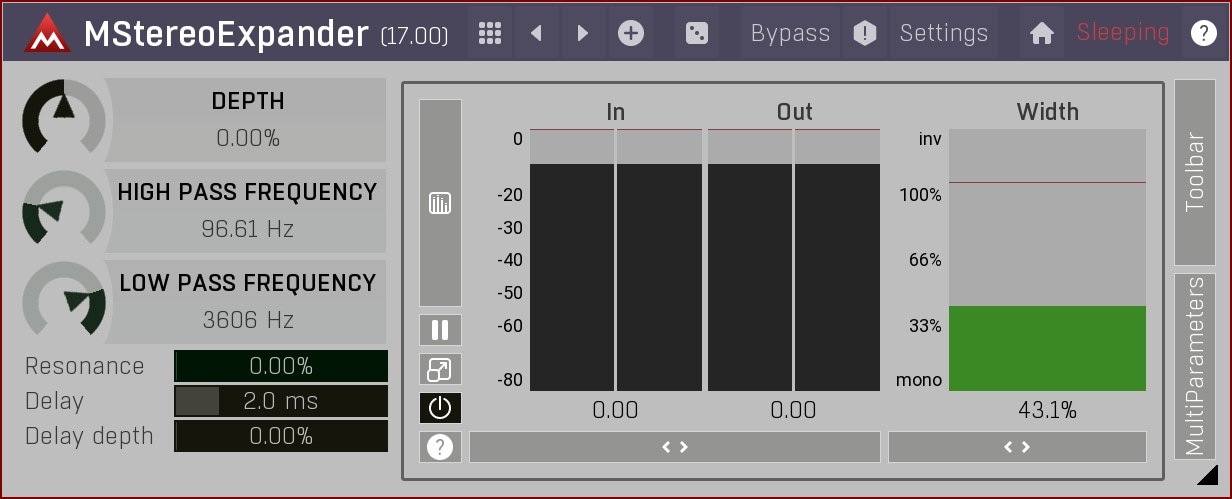The image size is (1232, 499).
Task: Open the presets grid icon
Action: pos(489,33)
